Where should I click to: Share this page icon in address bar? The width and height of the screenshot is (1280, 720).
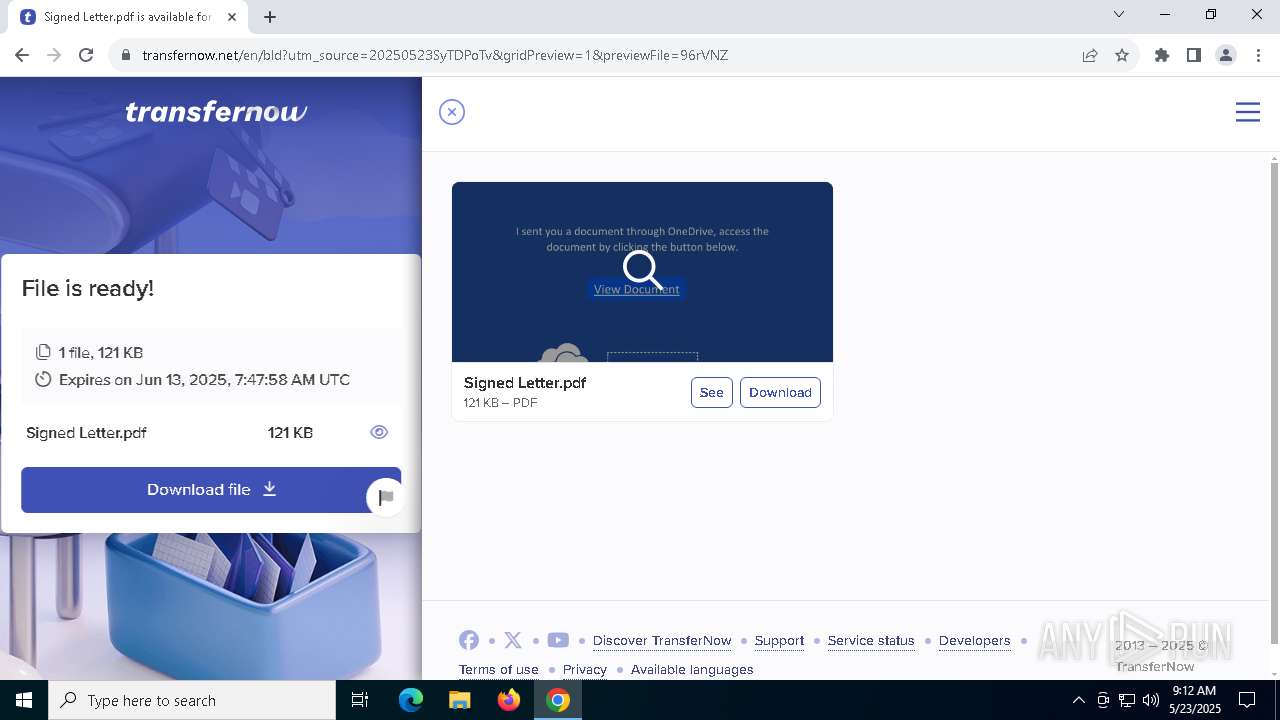[1090, 55]
